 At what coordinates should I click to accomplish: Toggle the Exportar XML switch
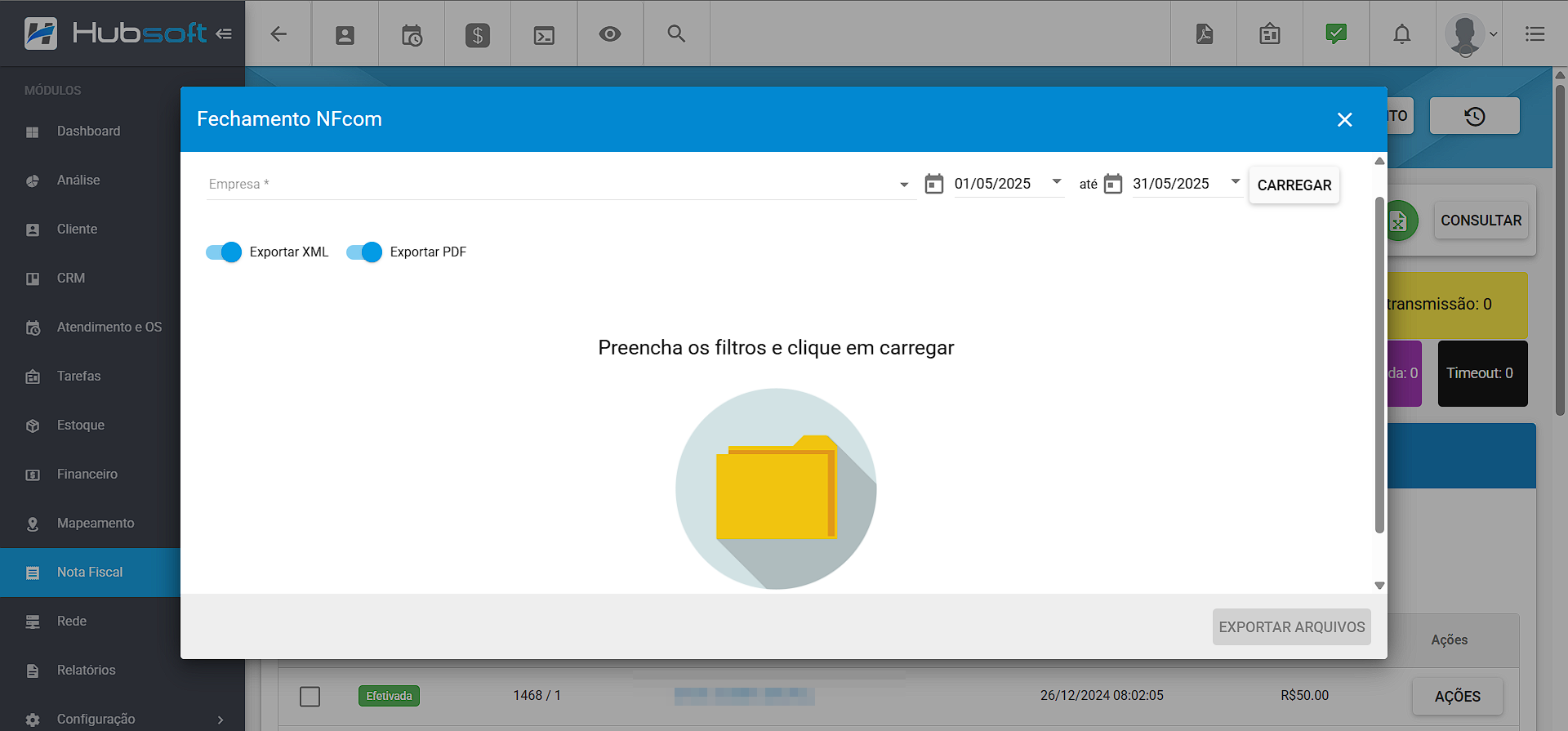tap(224, 252)
